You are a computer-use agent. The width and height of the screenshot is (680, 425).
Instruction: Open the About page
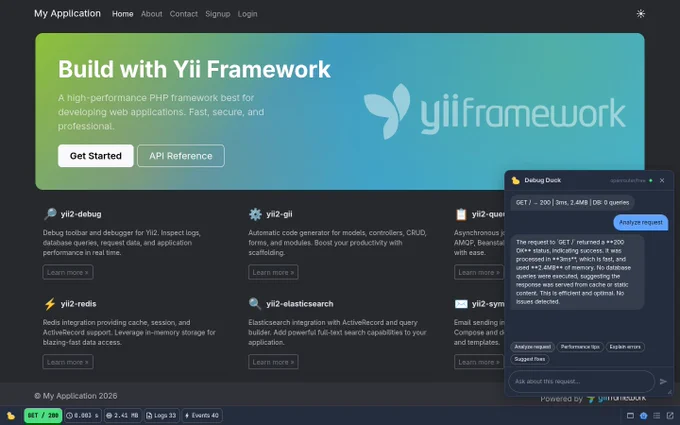point(151,14)
